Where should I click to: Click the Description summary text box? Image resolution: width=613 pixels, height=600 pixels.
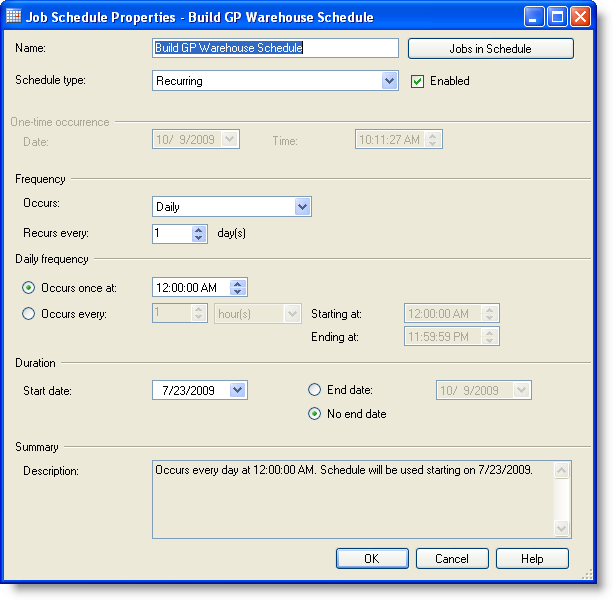pos(352,498)
